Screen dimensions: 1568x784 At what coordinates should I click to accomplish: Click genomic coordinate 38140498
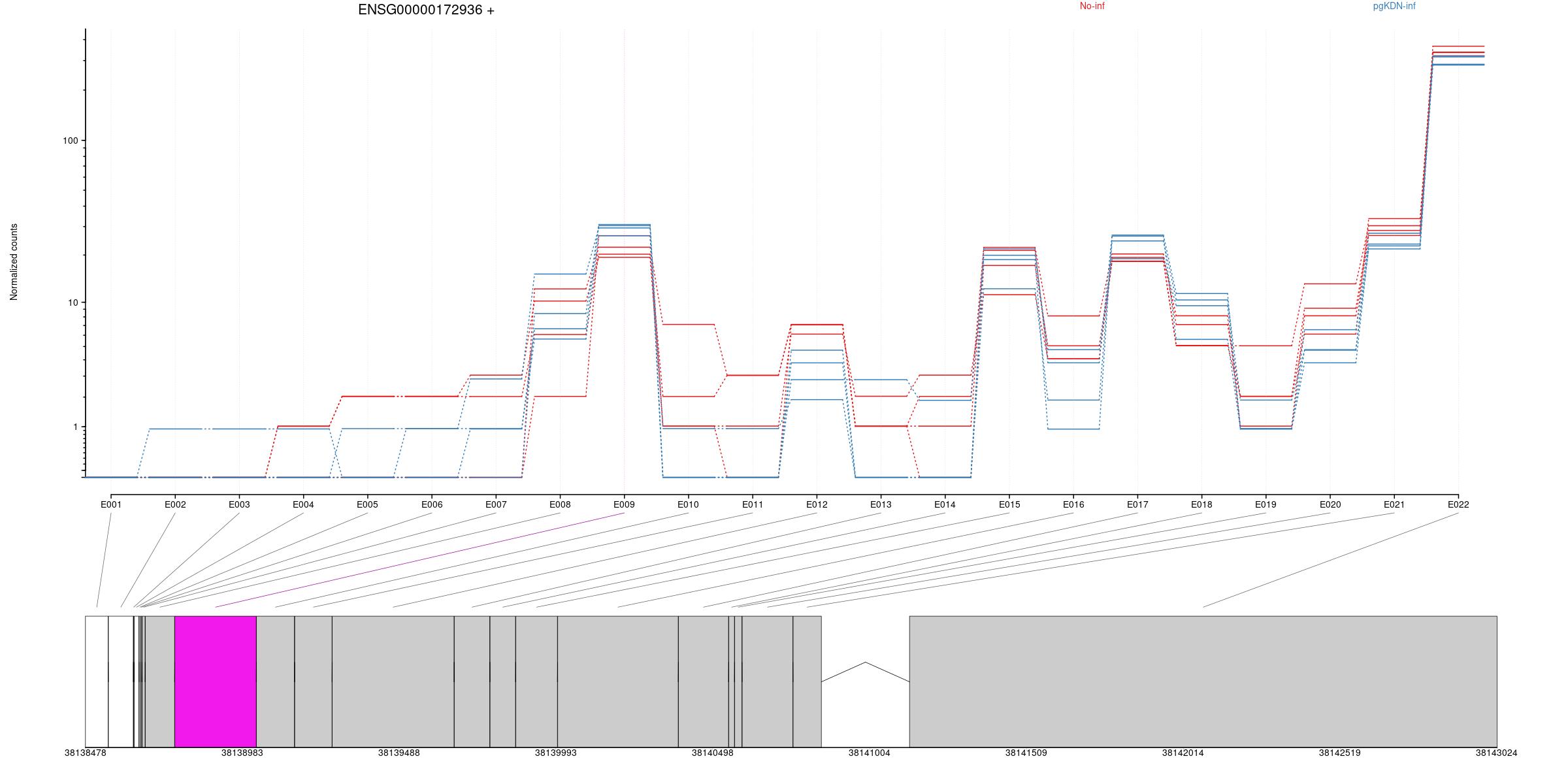coord(713,753)
